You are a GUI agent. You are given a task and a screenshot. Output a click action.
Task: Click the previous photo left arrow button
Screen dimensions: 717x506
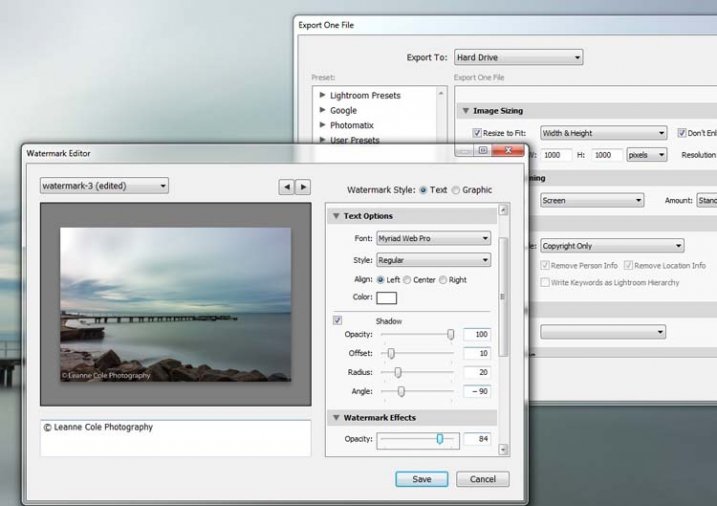286,187
